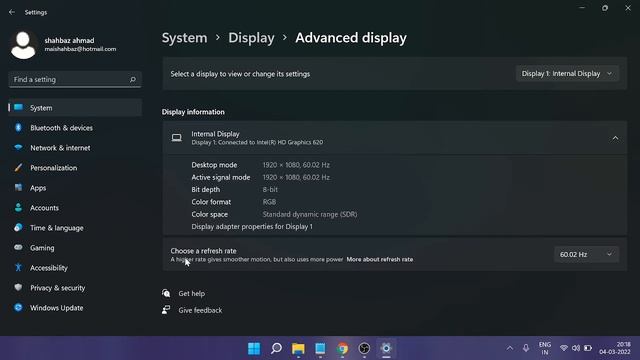Open Accessibility settings page

(x=75, y=268)
